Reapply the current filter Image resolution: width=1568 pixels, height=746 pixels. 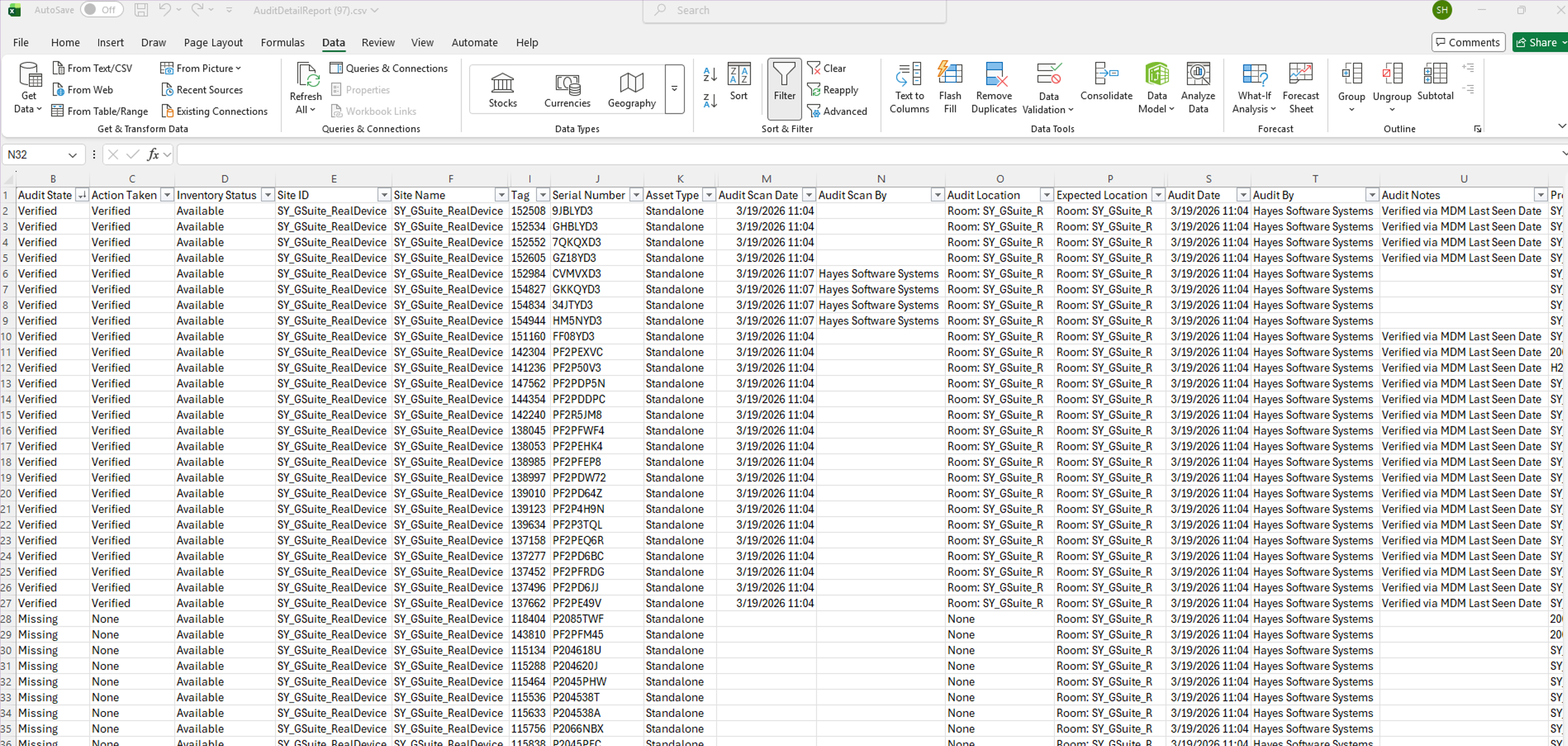tap(833, 90)
